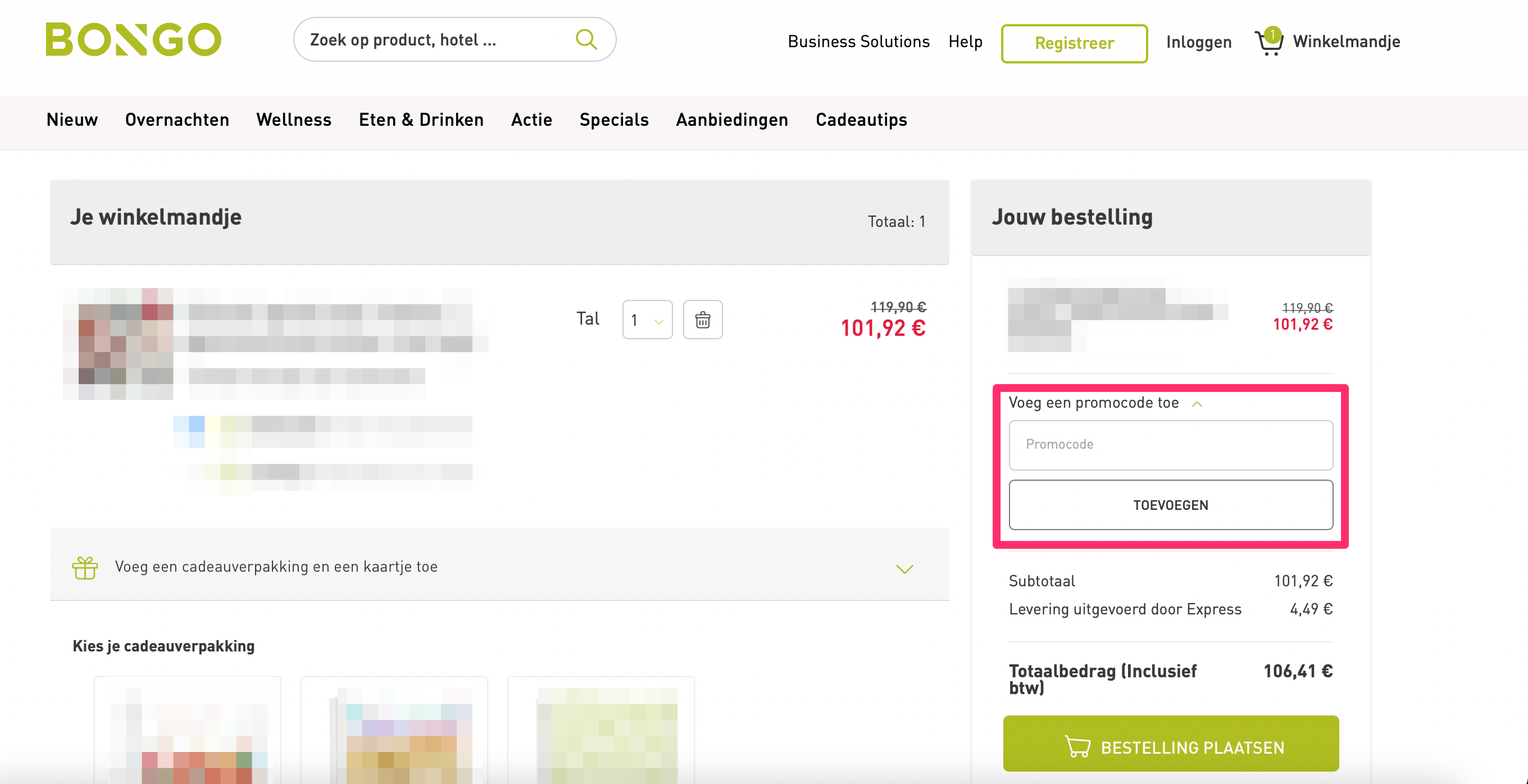1528x784 pixels.
Task: Click the Inloggen link
Action: 1199,42
